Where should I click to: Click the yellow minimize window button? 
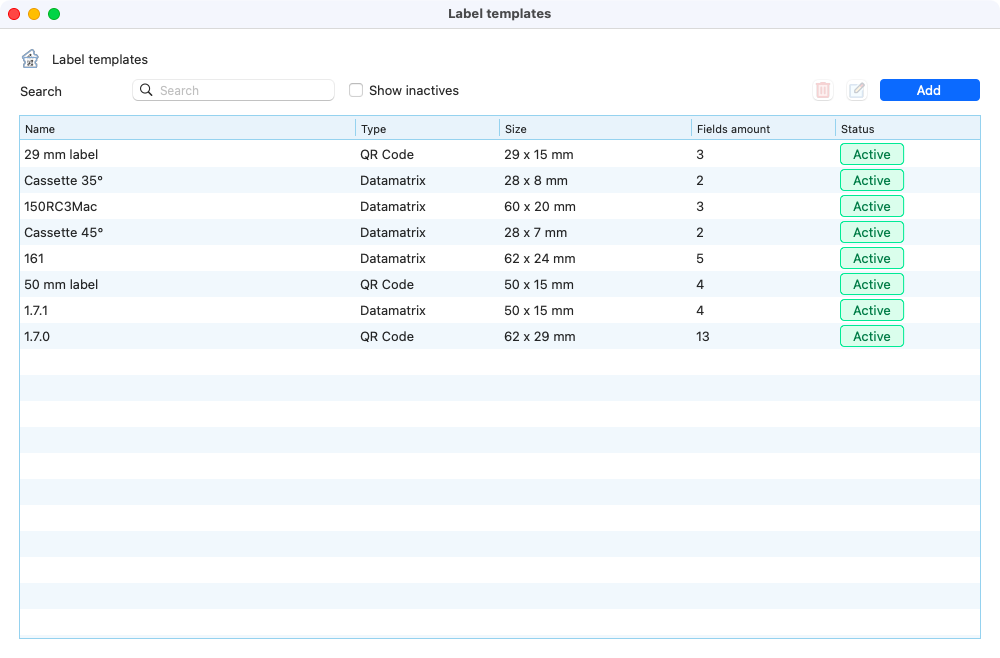(34, 14)
